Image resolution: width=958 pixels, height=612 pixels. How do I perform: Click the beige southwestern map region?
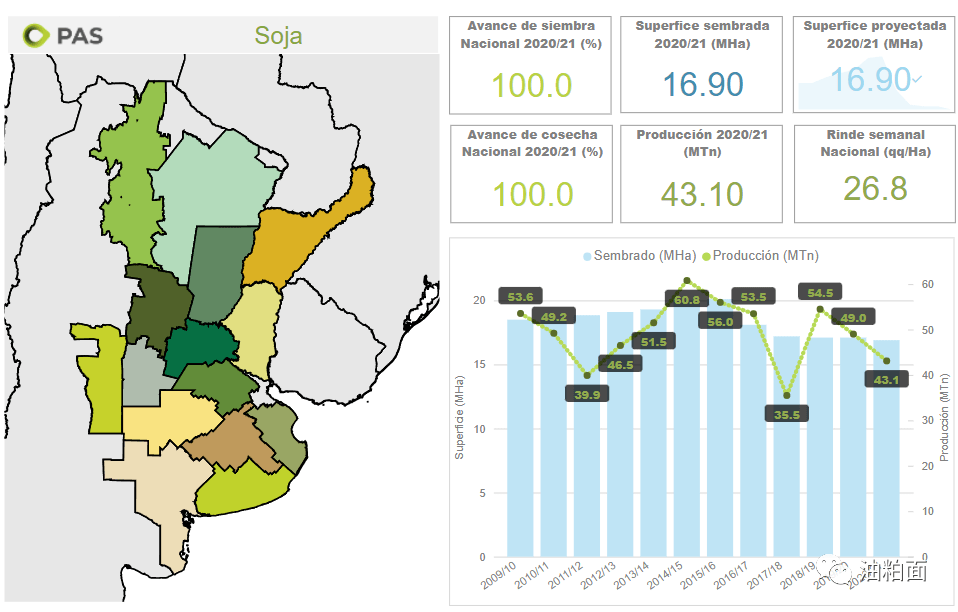pos(150,490)
